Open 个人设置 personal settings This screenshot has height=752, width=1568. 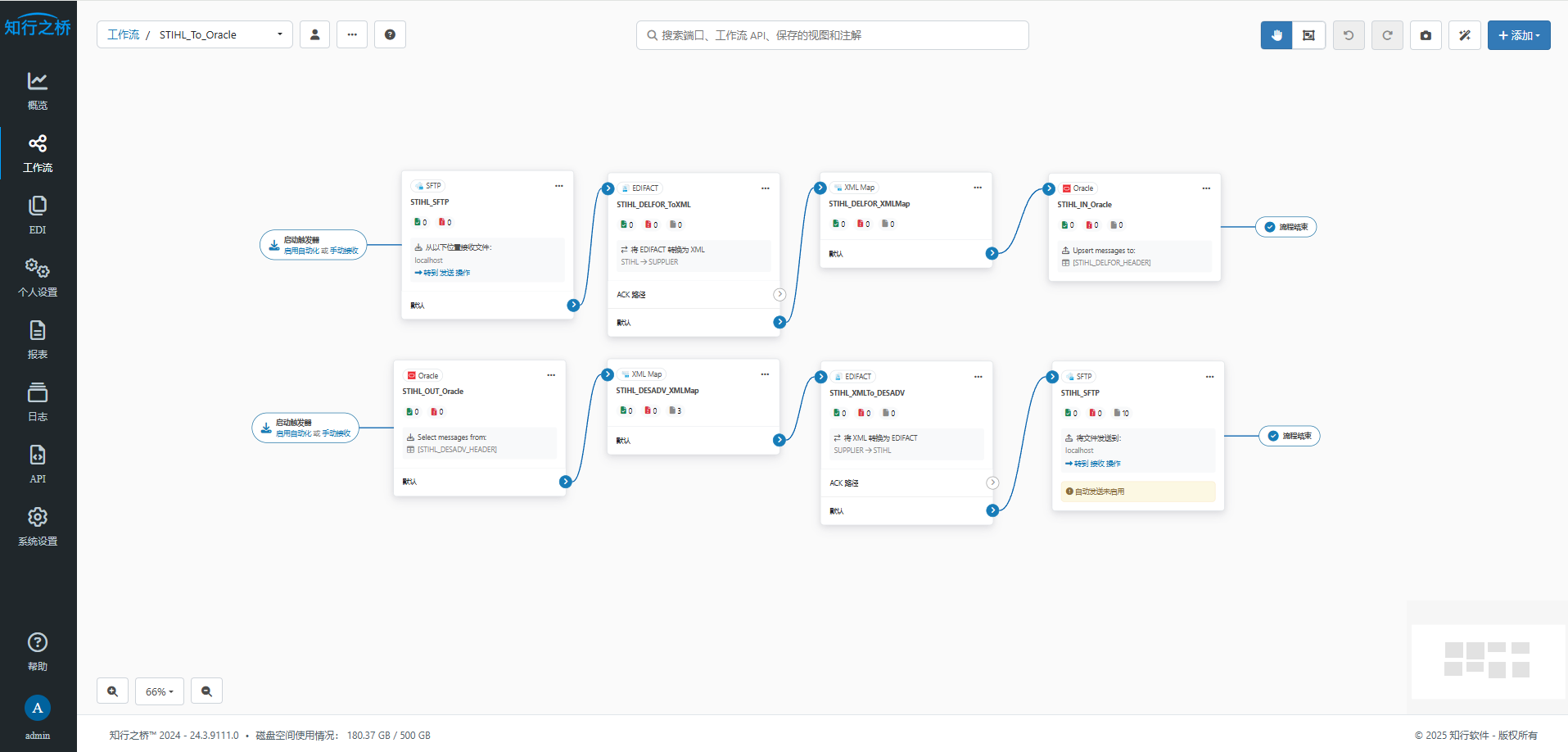38,279
